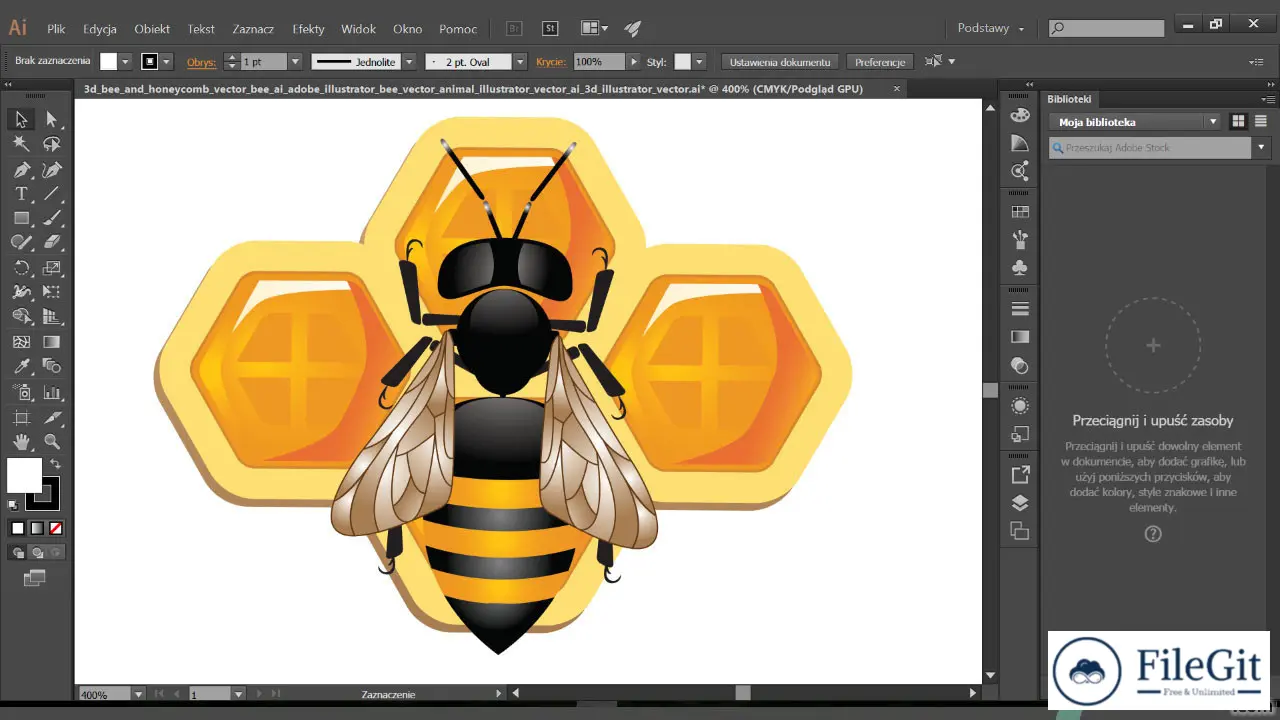Image resolution: width=1280 pixels, height=720 pixels.
Task: Select the Symbol Sprayer tool
Action: point(21,392)
